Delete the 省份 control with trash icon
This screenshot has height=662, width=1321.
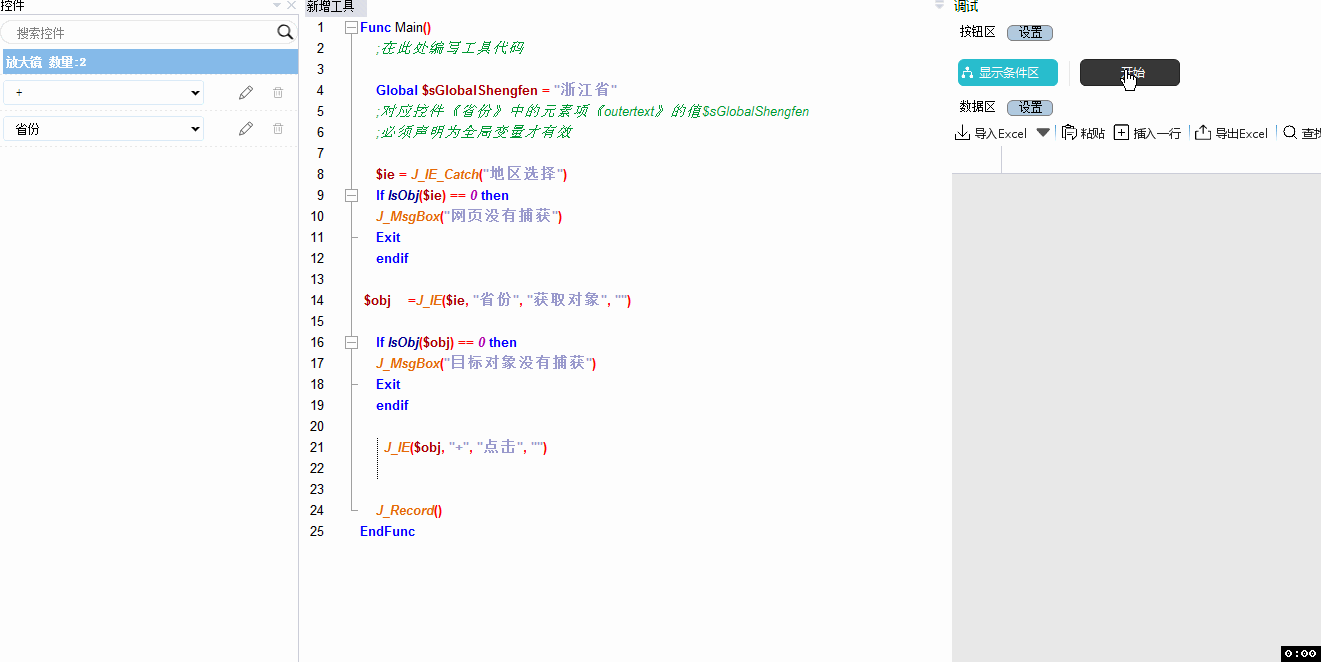[278, 128]
